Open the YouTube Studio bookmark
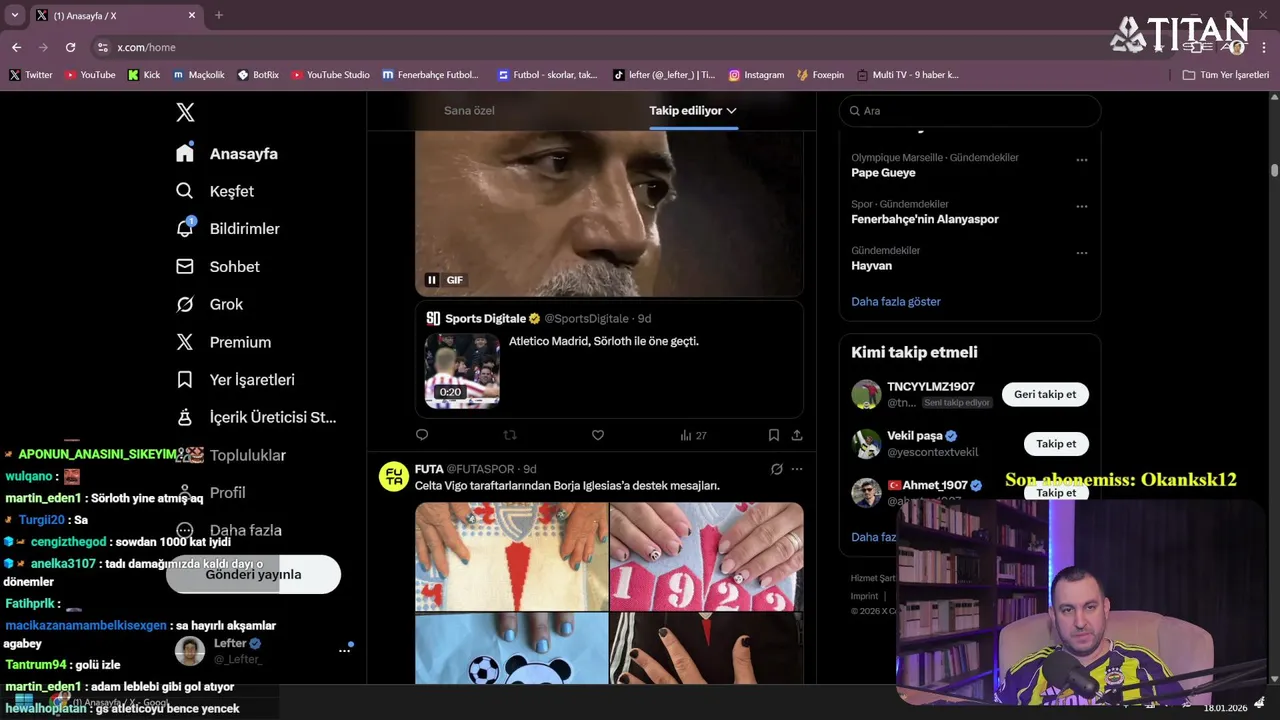This screenshot has width=1280, height=720. tap(330, 75)
